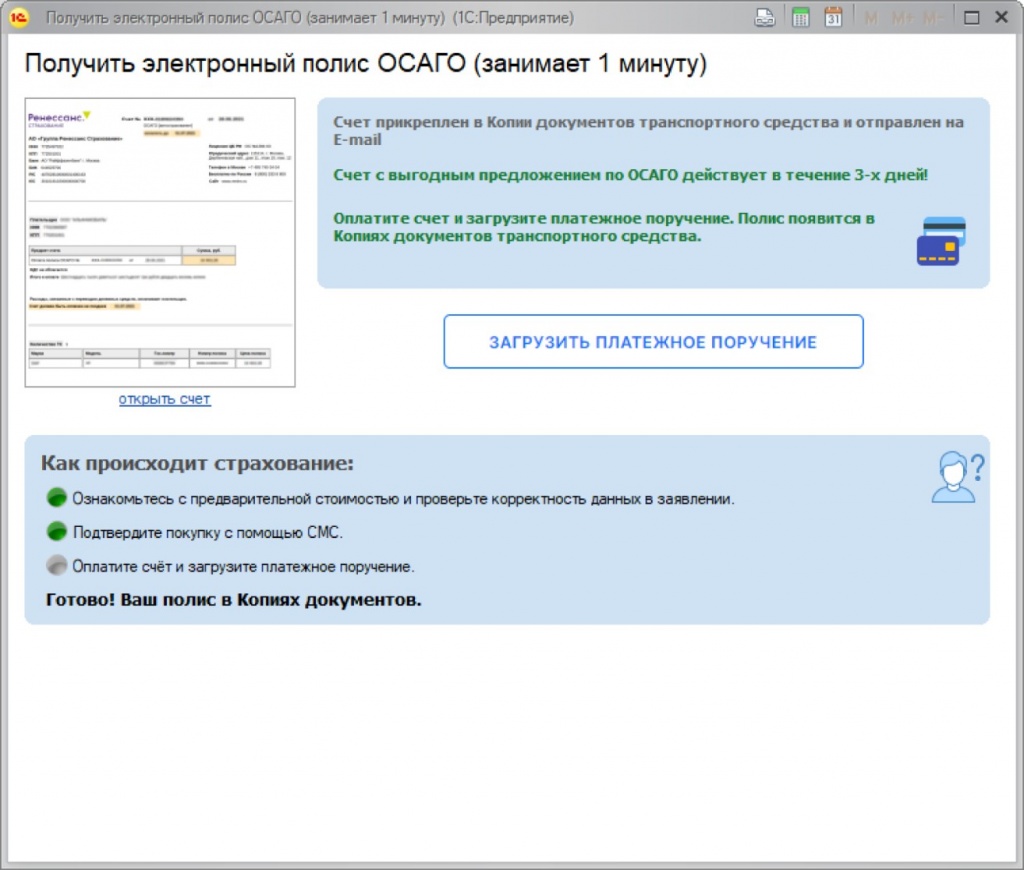Click text Счет с выгодным предложением по ОСАГО

(630, 175)
